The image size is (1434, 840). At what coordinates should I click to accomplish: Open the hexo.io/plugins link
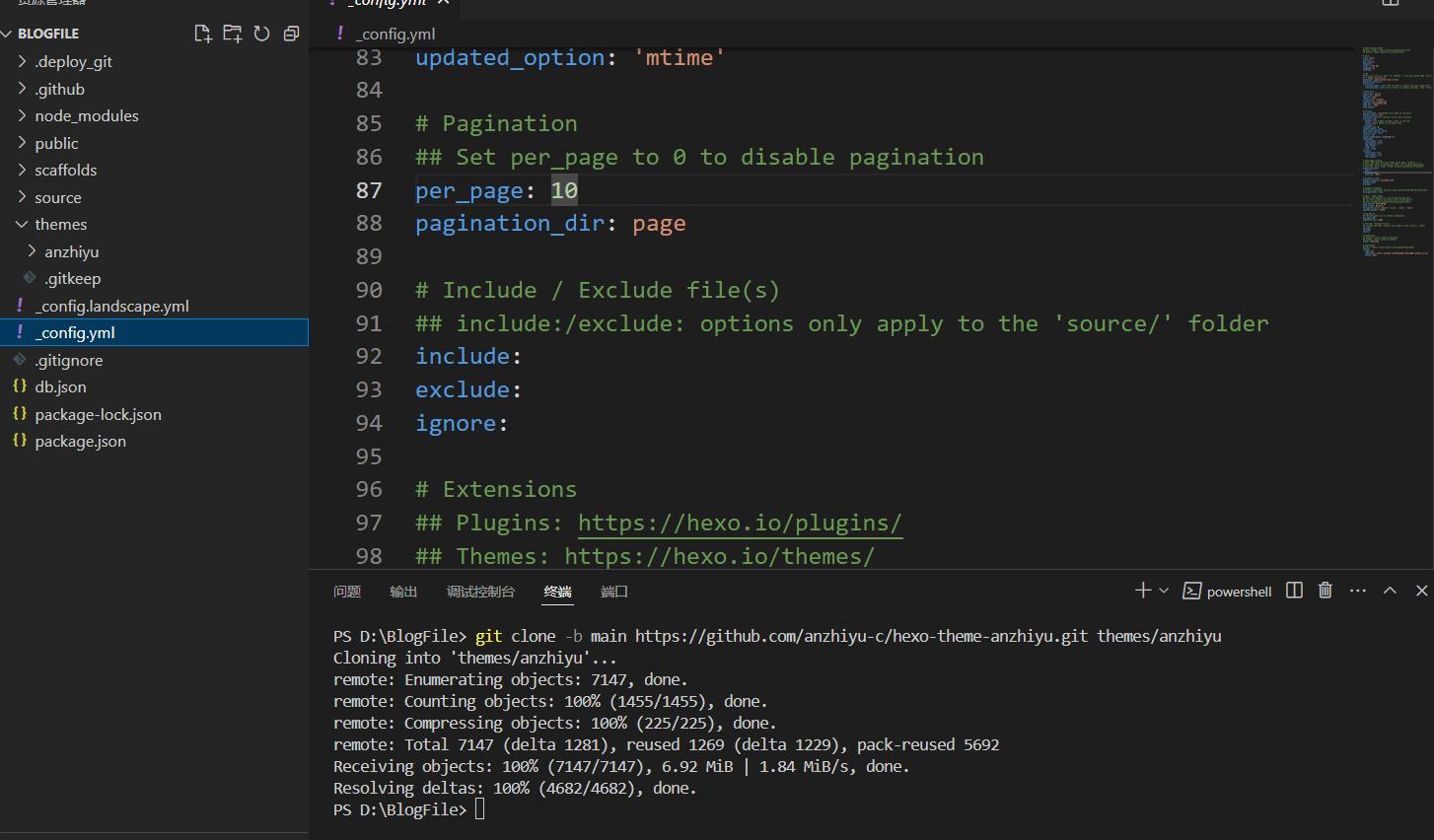(740, 524)
